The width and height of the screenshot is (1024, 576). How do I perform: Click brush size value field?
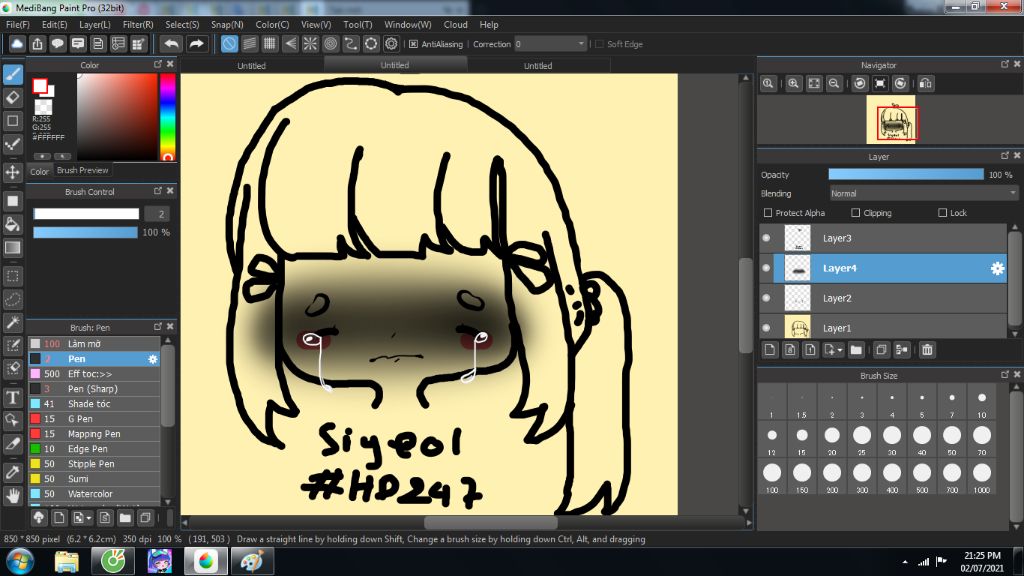(157, 214)
